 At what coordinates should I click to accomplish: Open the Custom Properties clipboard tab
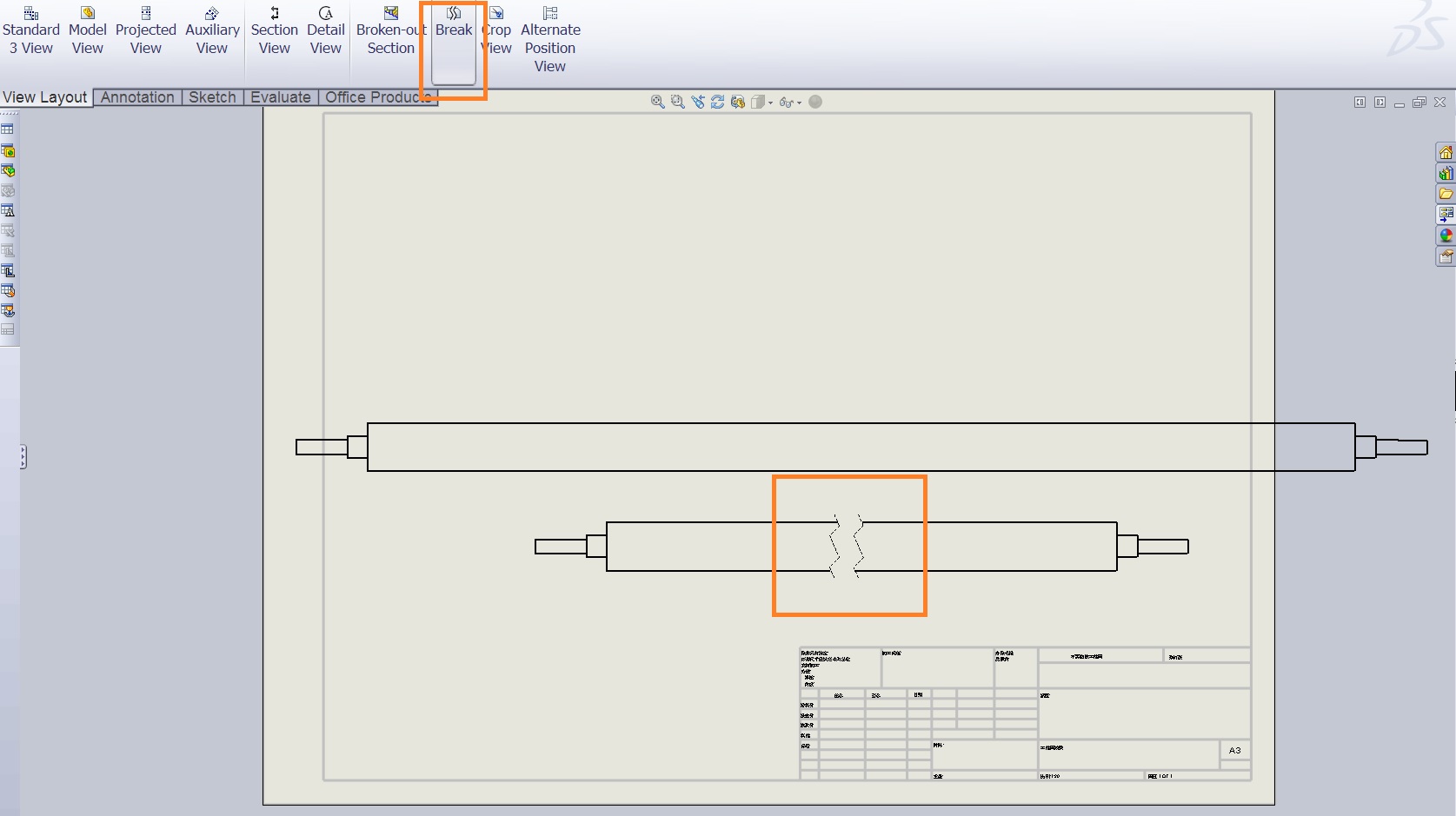(x=1446, y=256)
